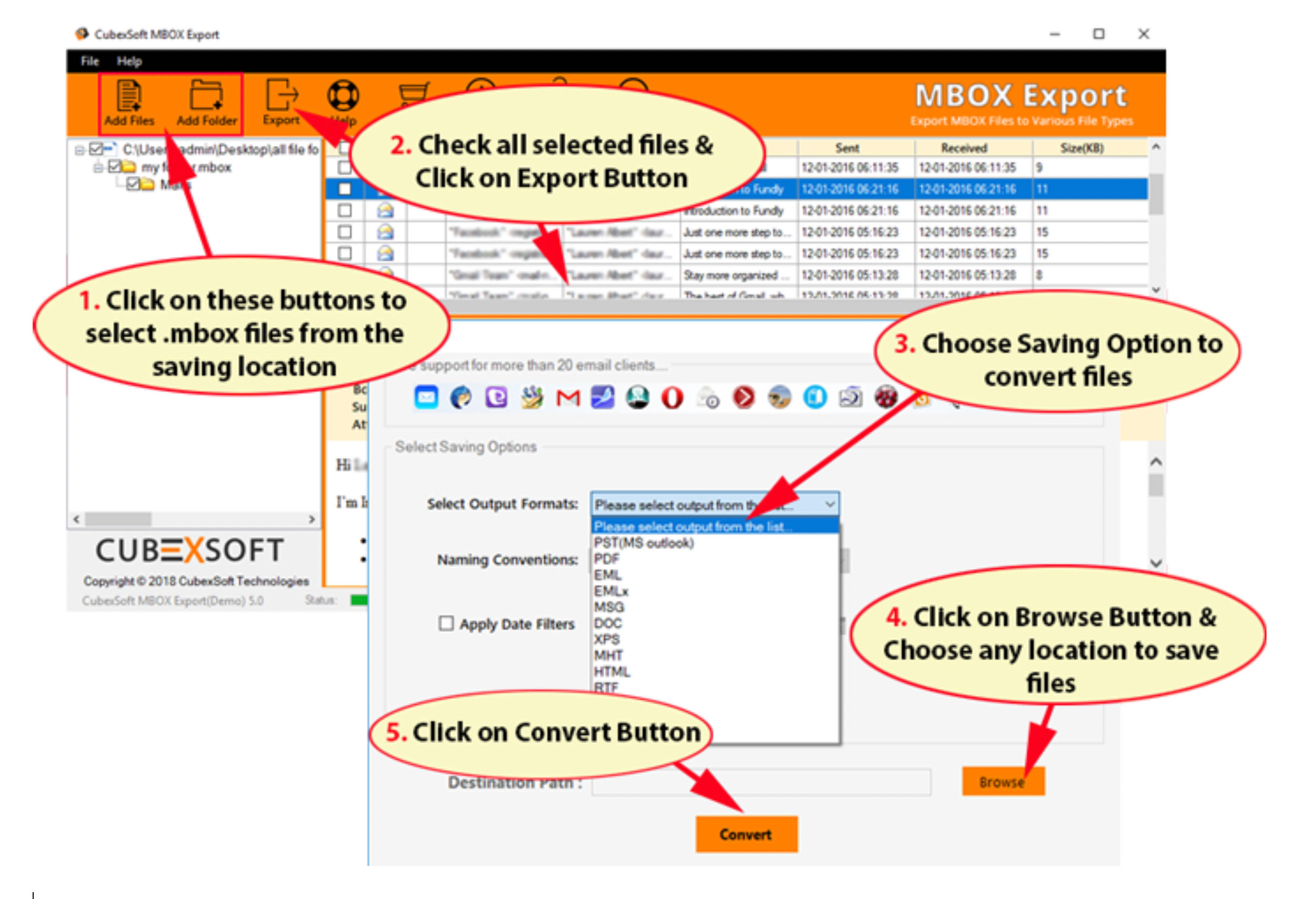Click the preview pane scrollbar thumb
This screenshot has width=1316, height=899.
click(x=1157, y=486)
